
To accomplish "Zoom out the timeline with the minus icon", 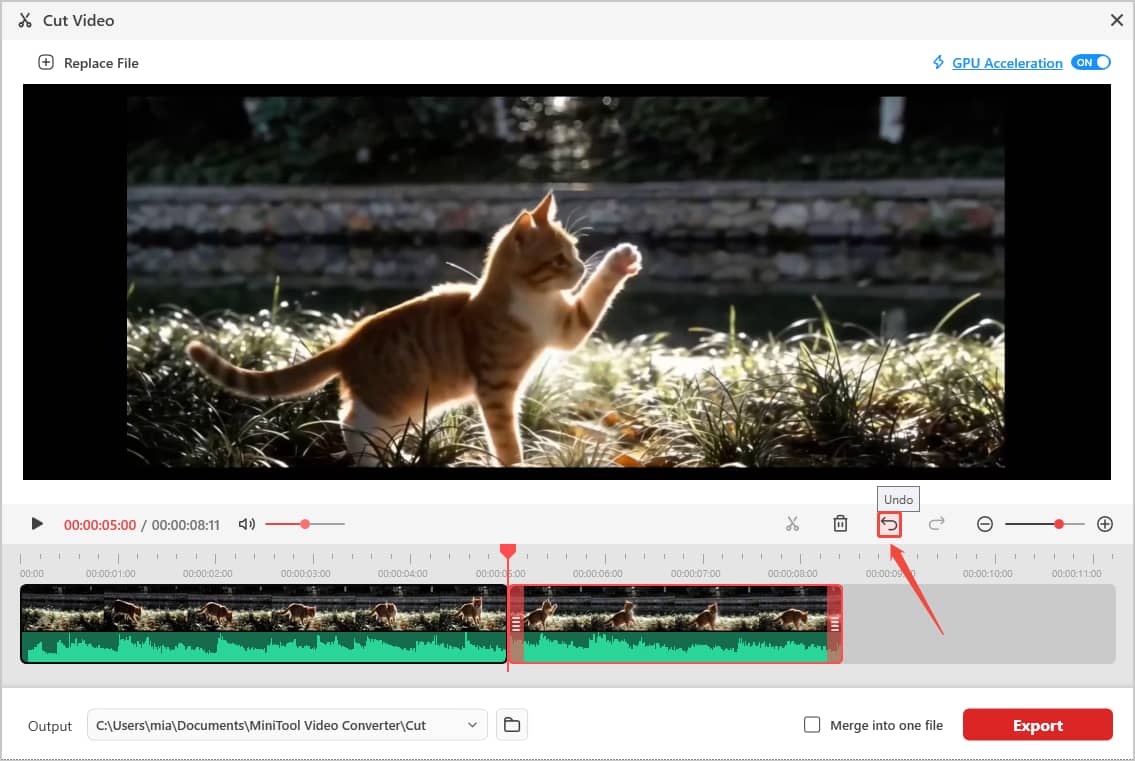I will coord(984,524).
